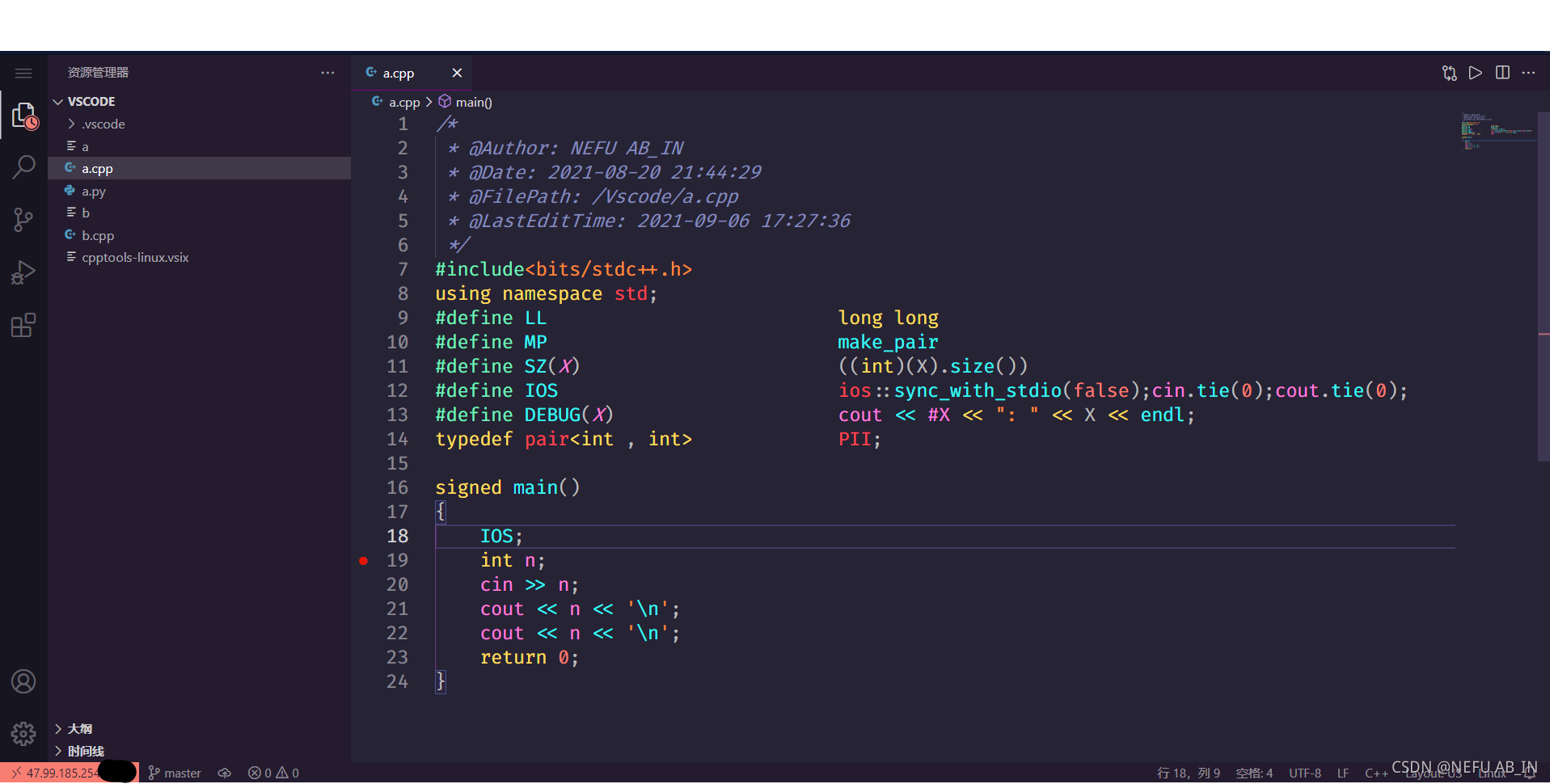Open the Manage settings gear menu
The height and width of the screenshot is (784, 1550).
(23, 733)
